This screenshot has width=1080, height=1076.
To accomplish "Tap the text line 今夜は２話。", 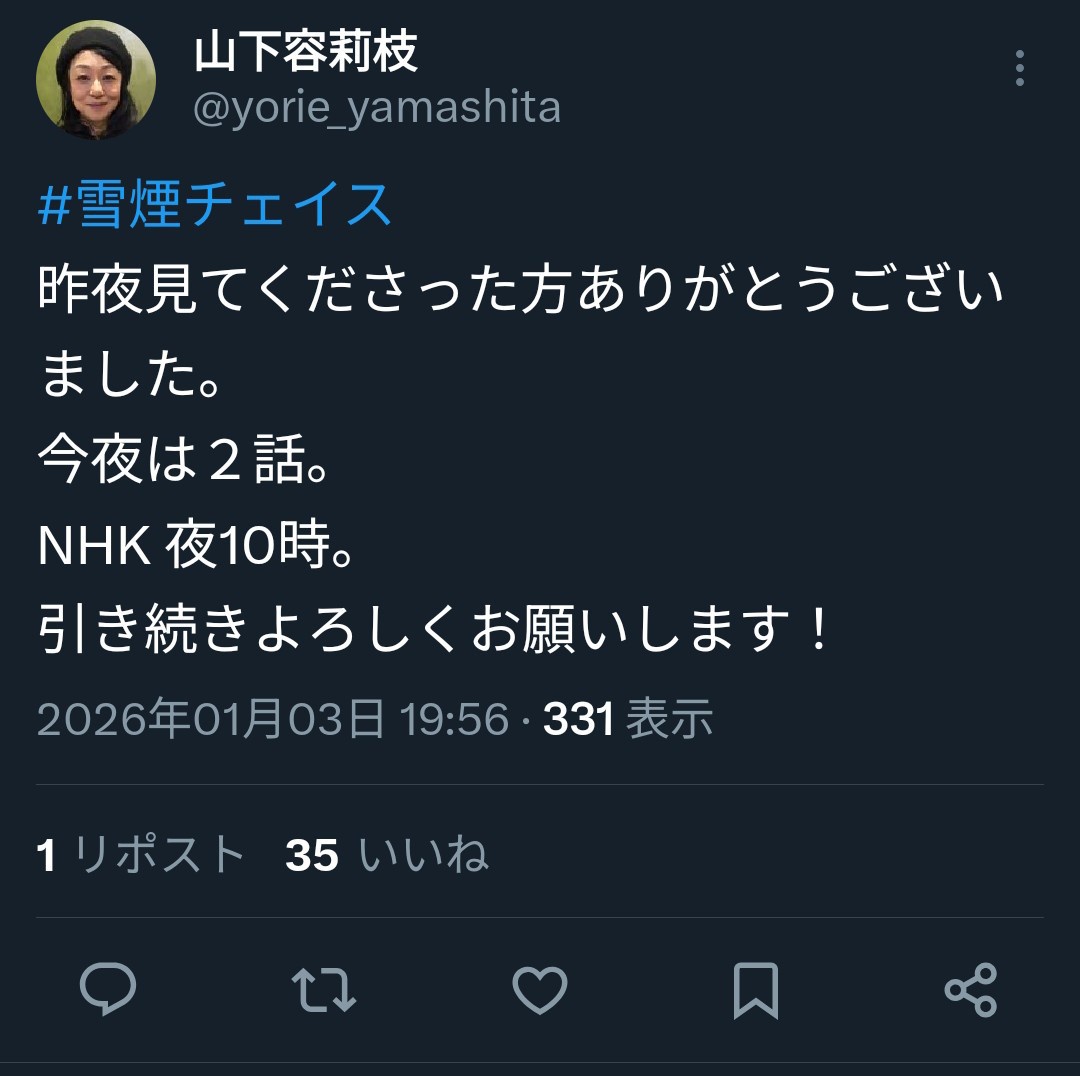I will tap(185, 459).
